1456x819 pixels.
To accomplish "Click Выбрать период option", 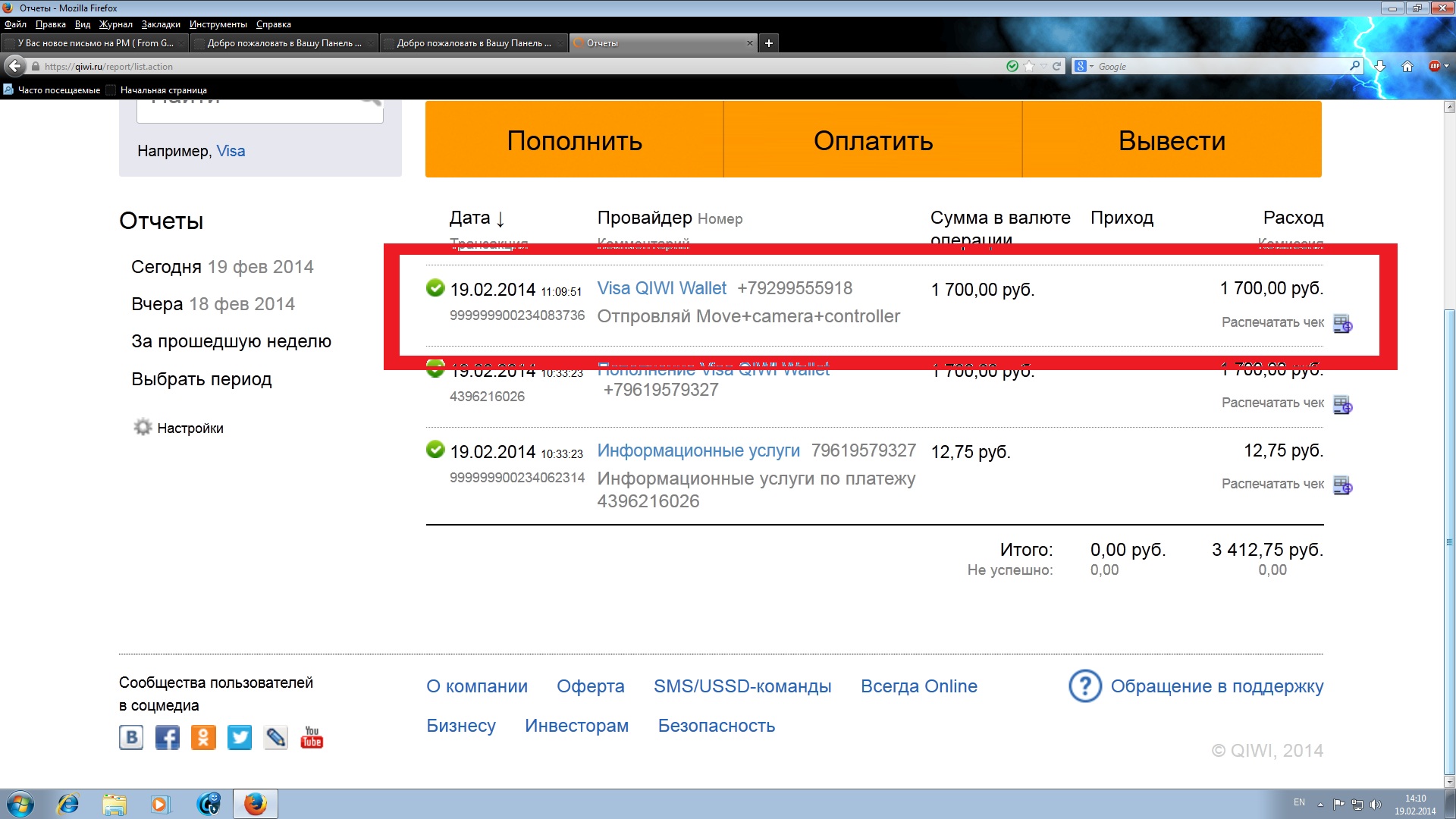I will click(201, 379).
